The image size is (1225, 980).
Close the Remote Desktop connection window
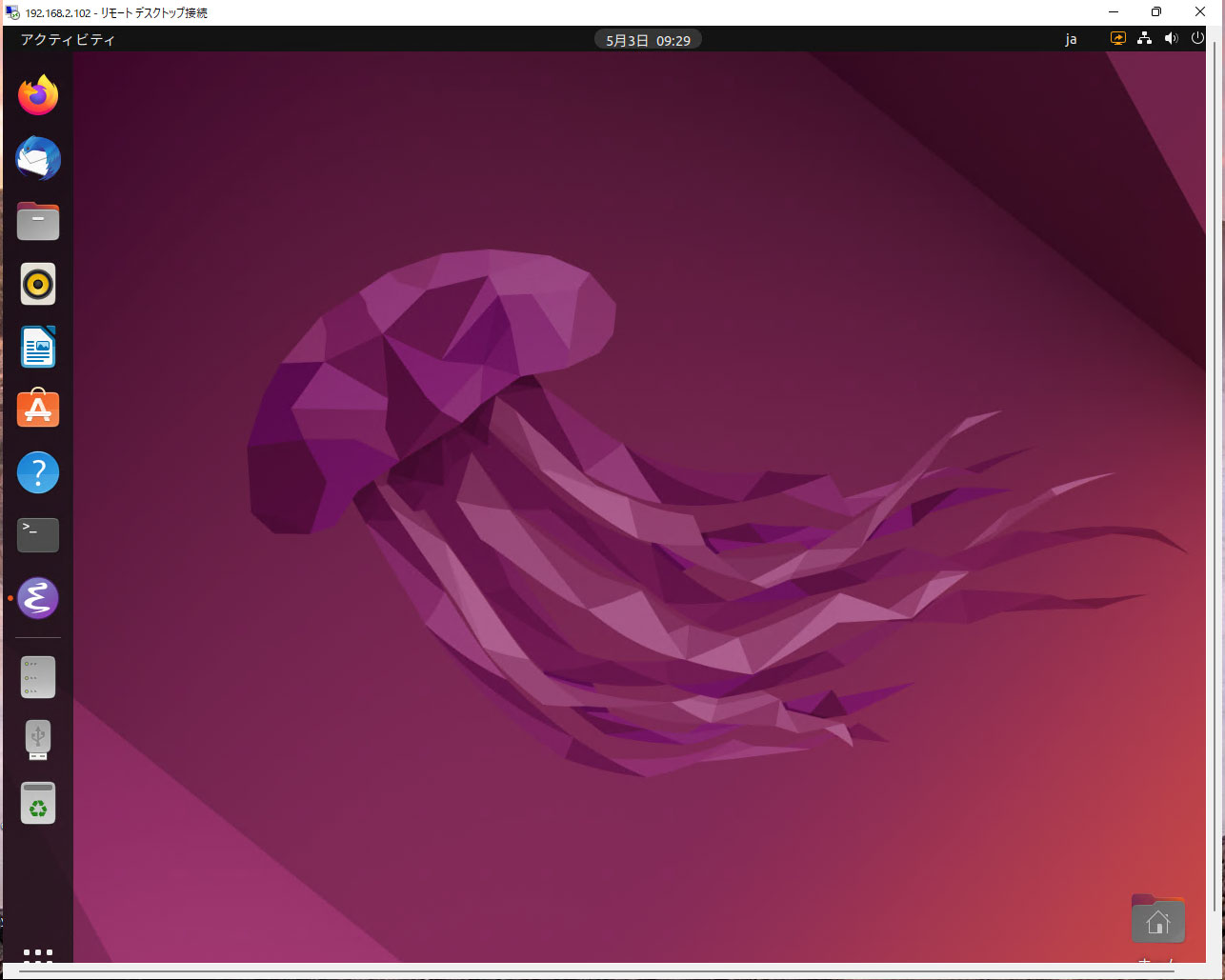[x=1200, y=12]
